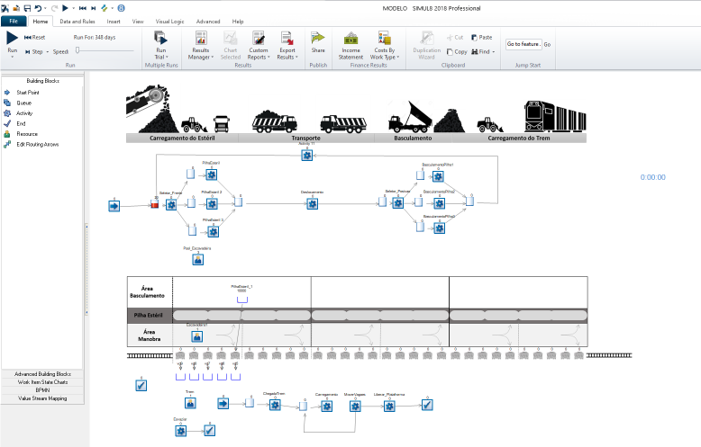The image size is (701, 447).
Task: Expand the Value Stream Mapping panel
Action: pyautogui.click(x=42, y=398)
